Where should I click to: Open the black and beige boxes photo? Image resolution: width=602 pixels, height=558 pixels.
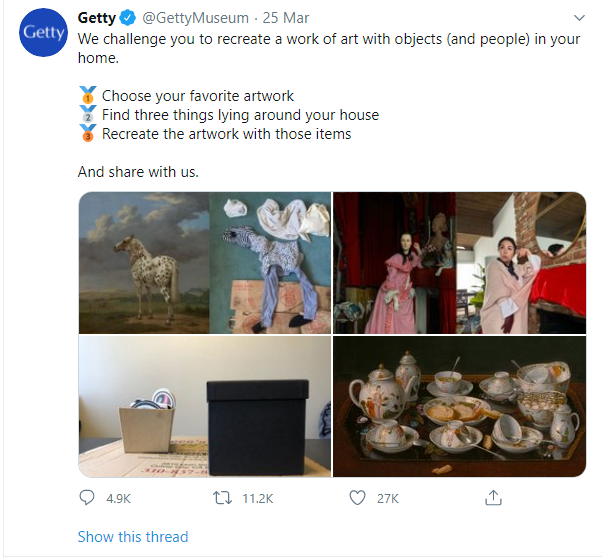[x=204, y=407]
